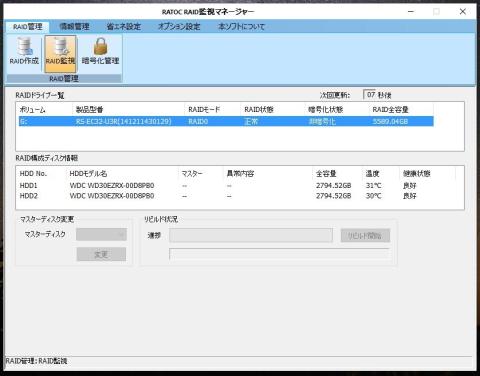The height and width of the screenshot is (376, 480).
Task: Click the 非暗号化 encryption status cell
Action: coord(322,121)
